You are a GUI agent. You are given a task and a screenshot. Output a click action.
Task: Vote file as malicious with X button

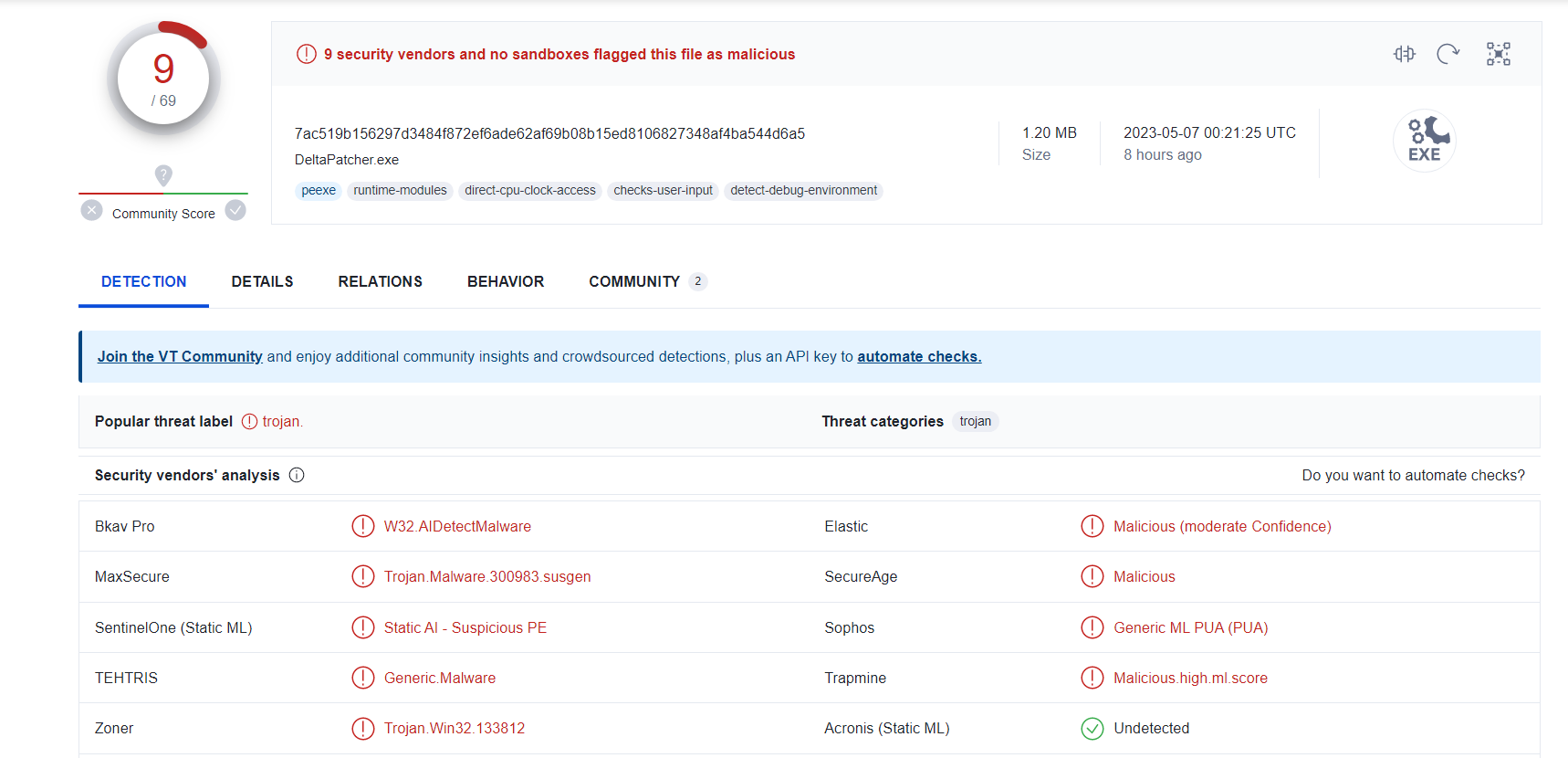tap(91, 211)
